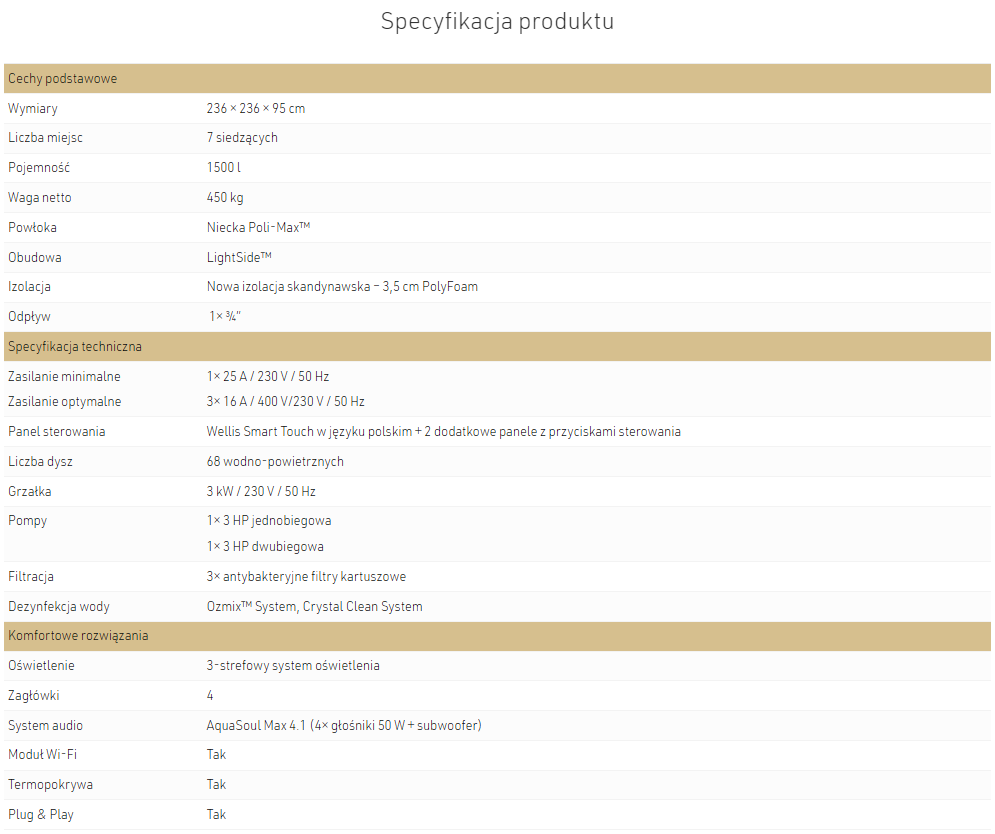
Task: Click the 'Moduł Wi-Fi' label
Action: point(43,755)
